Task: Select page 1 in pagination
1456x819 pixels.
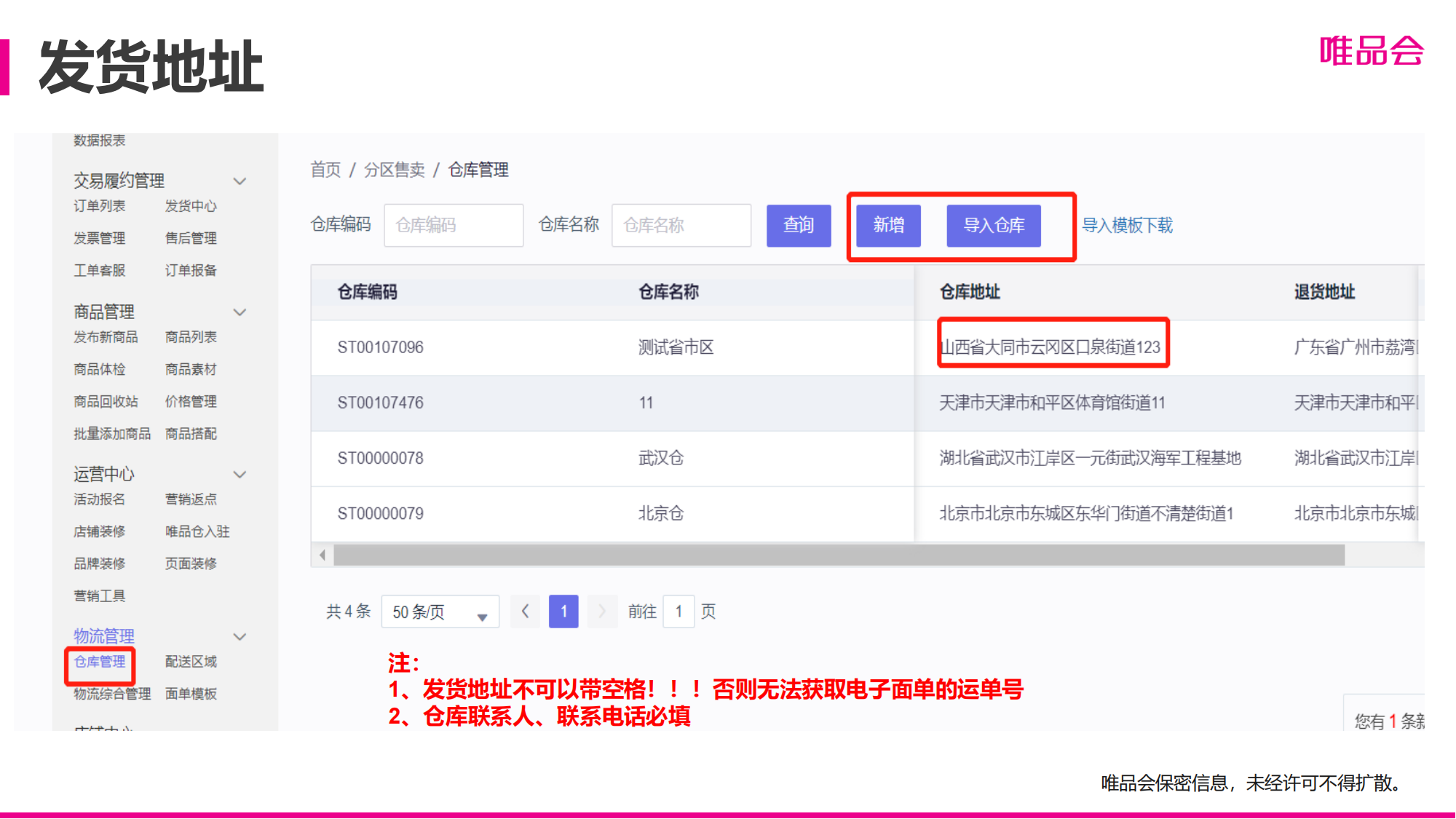Action: click(563, 612)
